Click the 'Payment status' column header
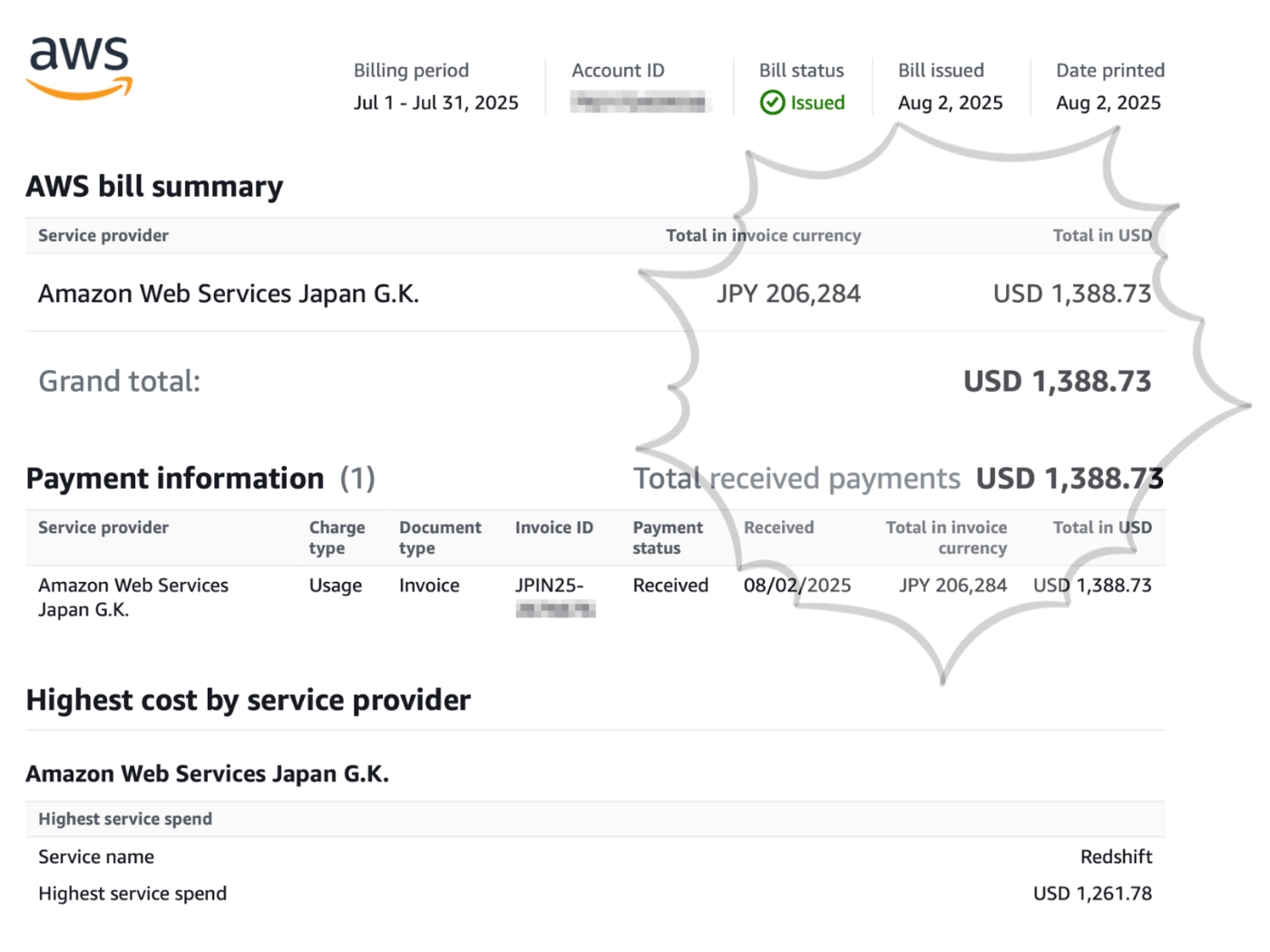Screen dimensions: 1270x952 668,538
